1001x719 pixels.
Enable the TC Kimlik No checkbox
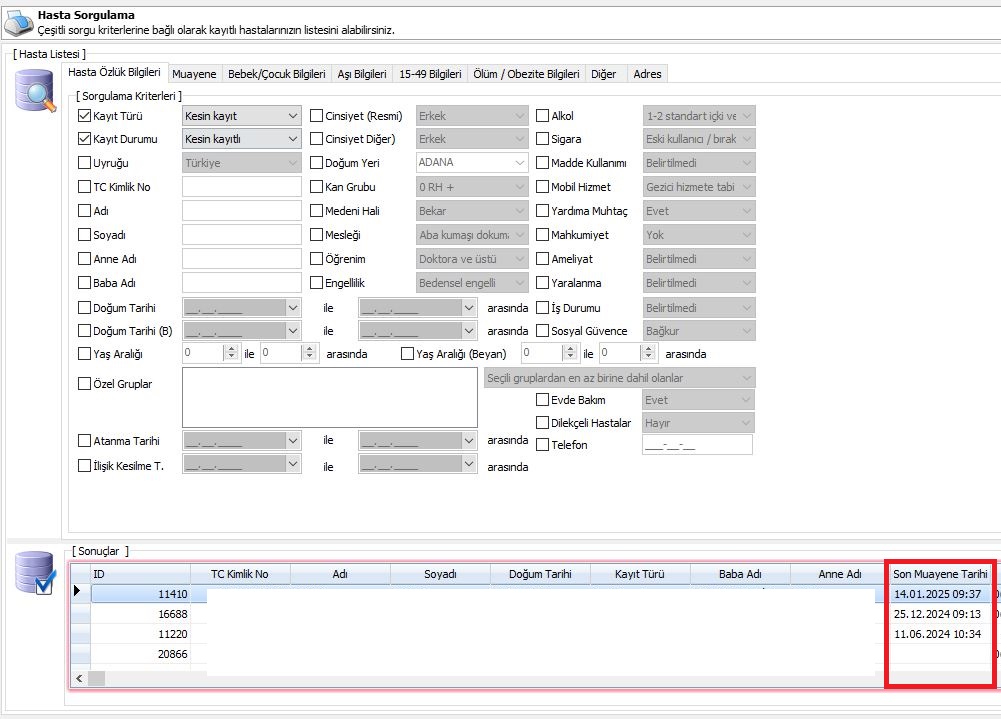(85, 187)
